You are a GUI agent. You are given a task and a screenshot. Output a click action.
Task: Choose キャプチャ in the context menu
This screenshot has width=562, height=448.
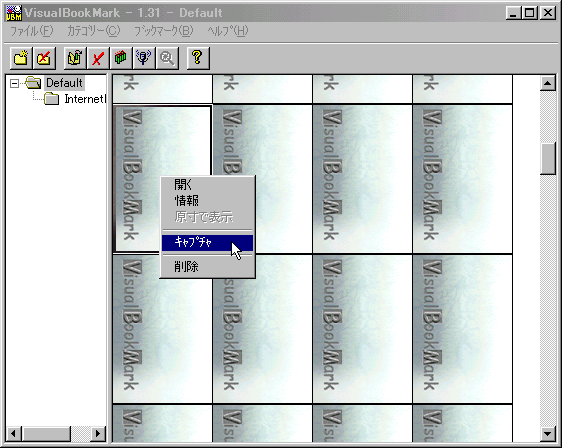click(208, 243)
